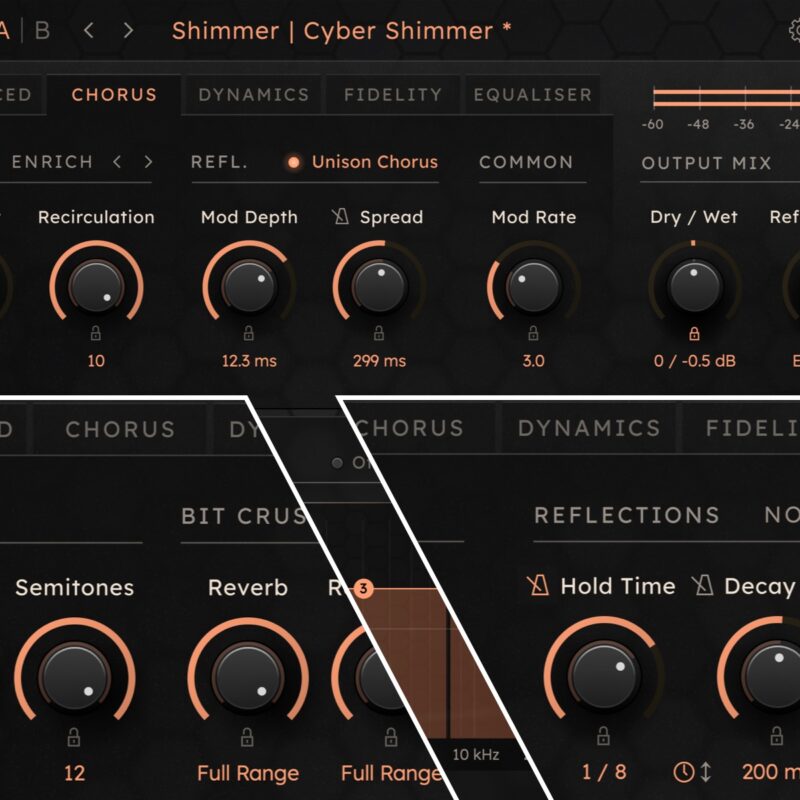This screenshot has height=800, width=800.
Task: Unlock the Dry / Wet parameter lock
Action: [x=694, y=334]
